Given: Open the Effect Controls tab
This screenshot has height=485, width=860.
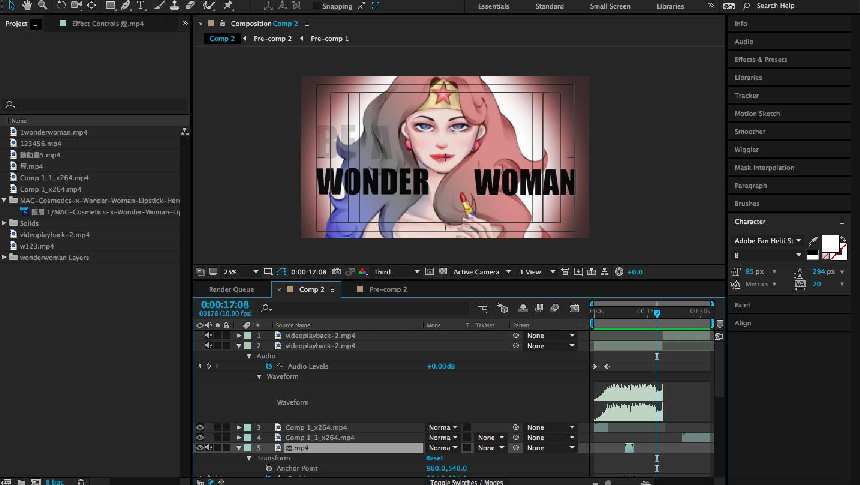Looking at the screenshot, I should [108, 24].
